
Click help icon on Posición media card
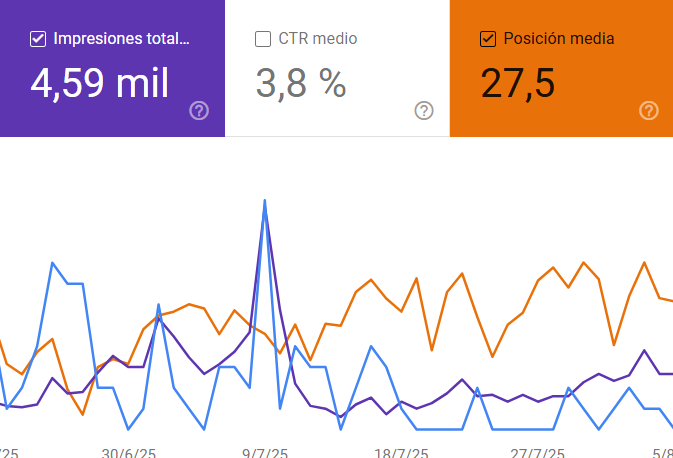click(649, 110)
